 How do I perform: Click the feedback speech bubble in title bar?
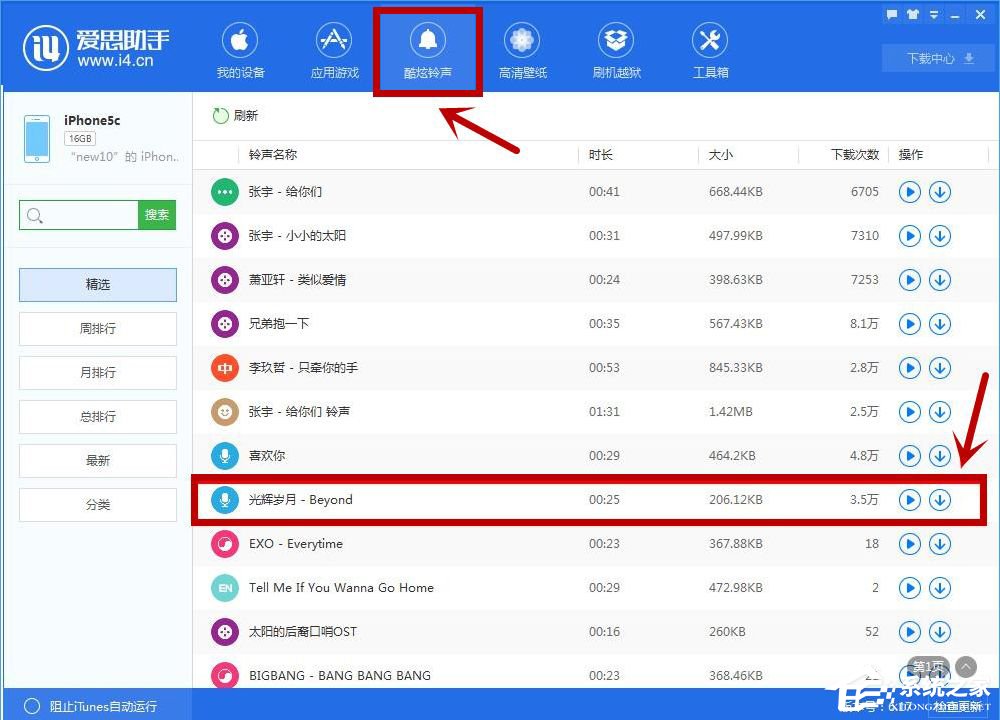click(892, 14)
